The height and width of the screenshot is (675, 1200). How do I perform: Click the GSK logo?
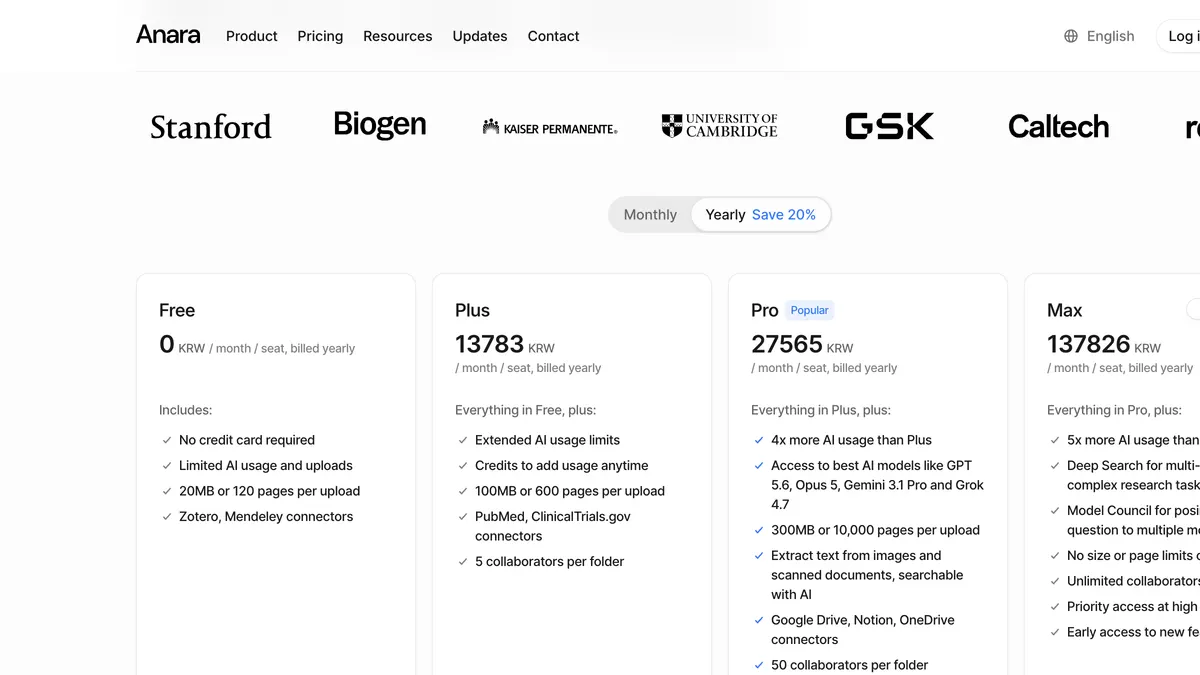(889, 126)
